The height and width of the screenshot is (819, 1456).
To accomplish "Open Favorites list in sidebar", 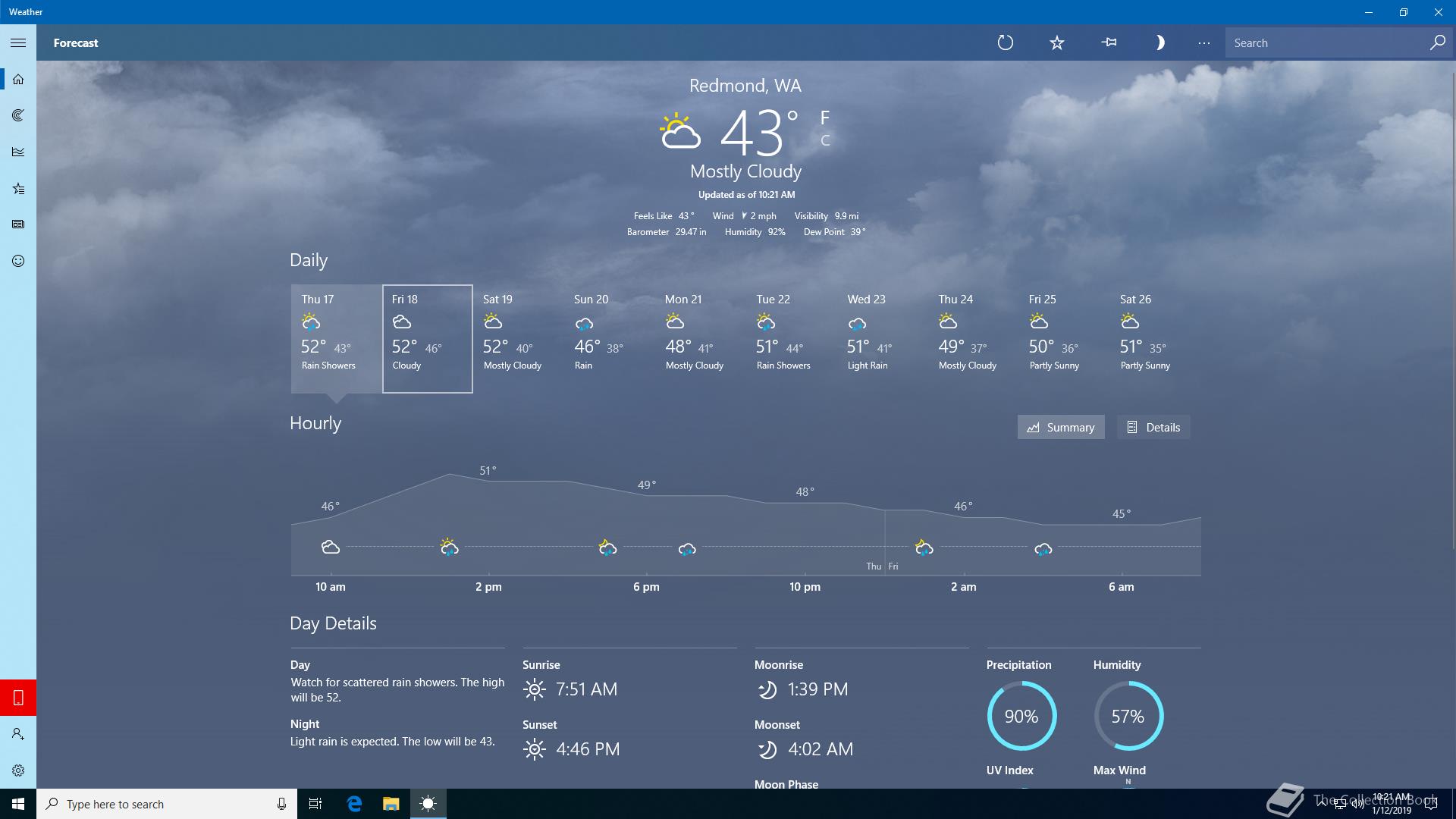I will pos(18,188).
